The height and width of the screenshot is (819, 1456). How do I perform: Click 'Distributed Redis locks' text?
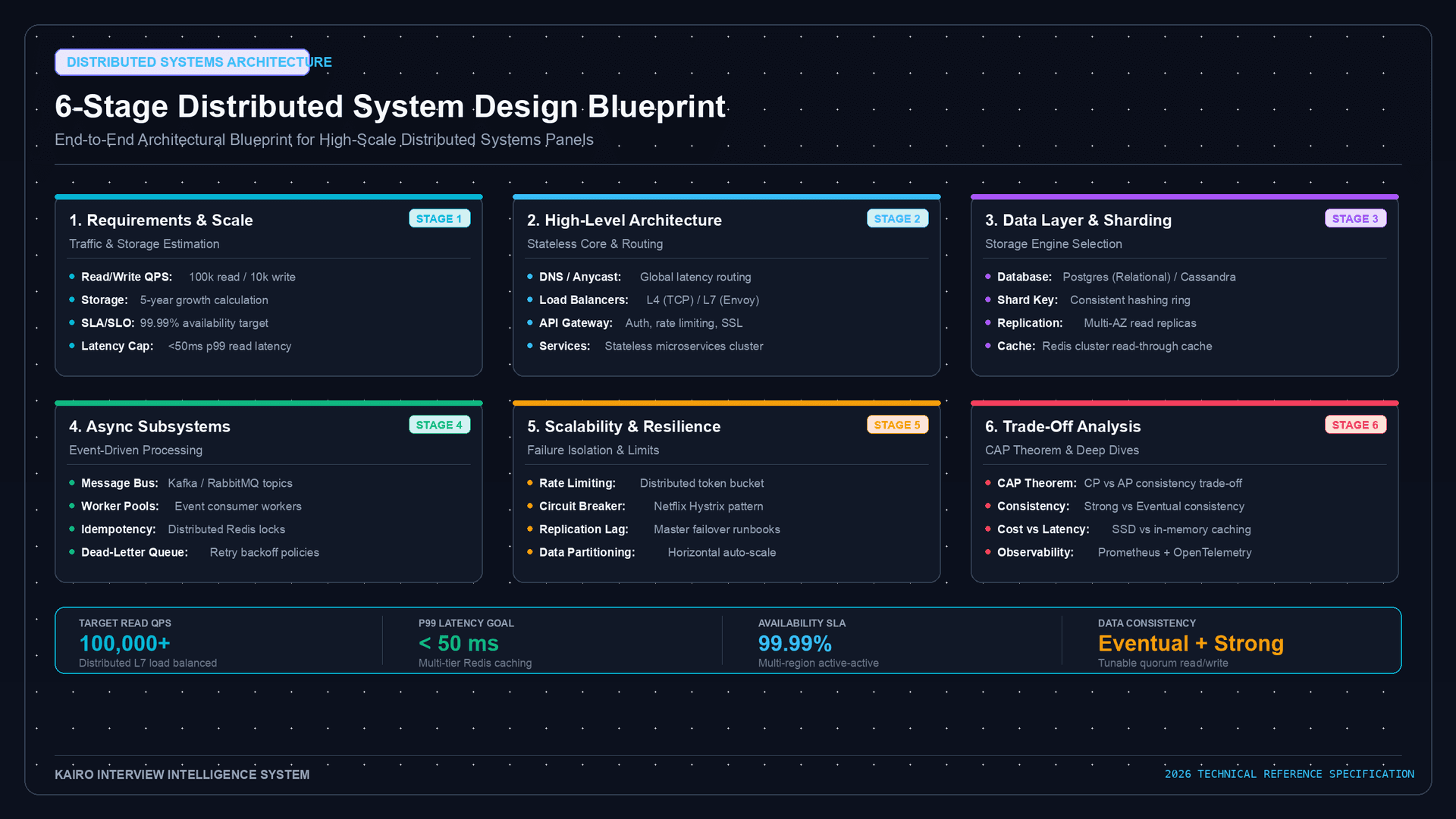(x=227, y=529)
